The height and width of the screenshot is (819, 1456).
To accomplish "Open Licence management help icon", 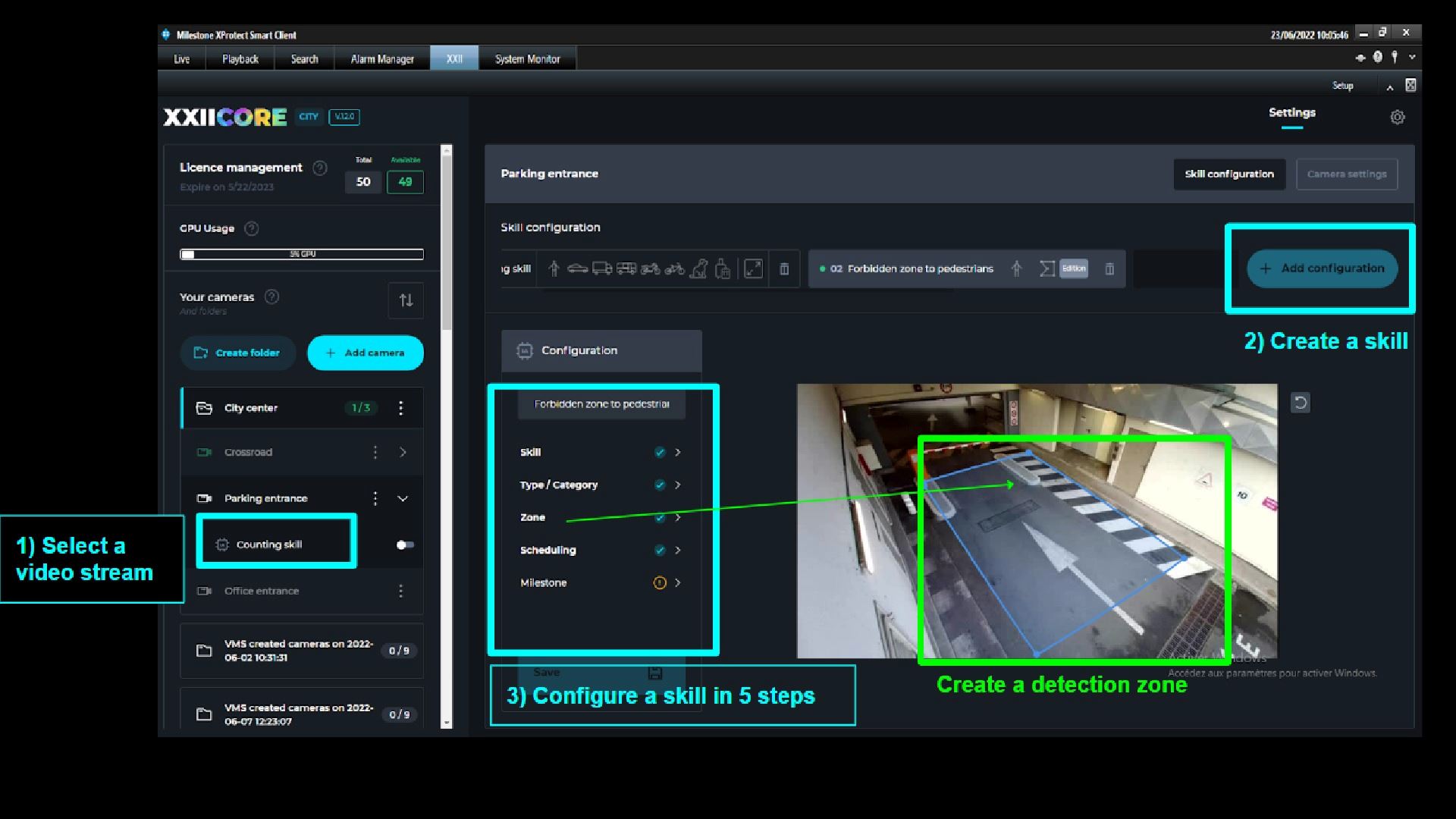I will coord(320,168).
